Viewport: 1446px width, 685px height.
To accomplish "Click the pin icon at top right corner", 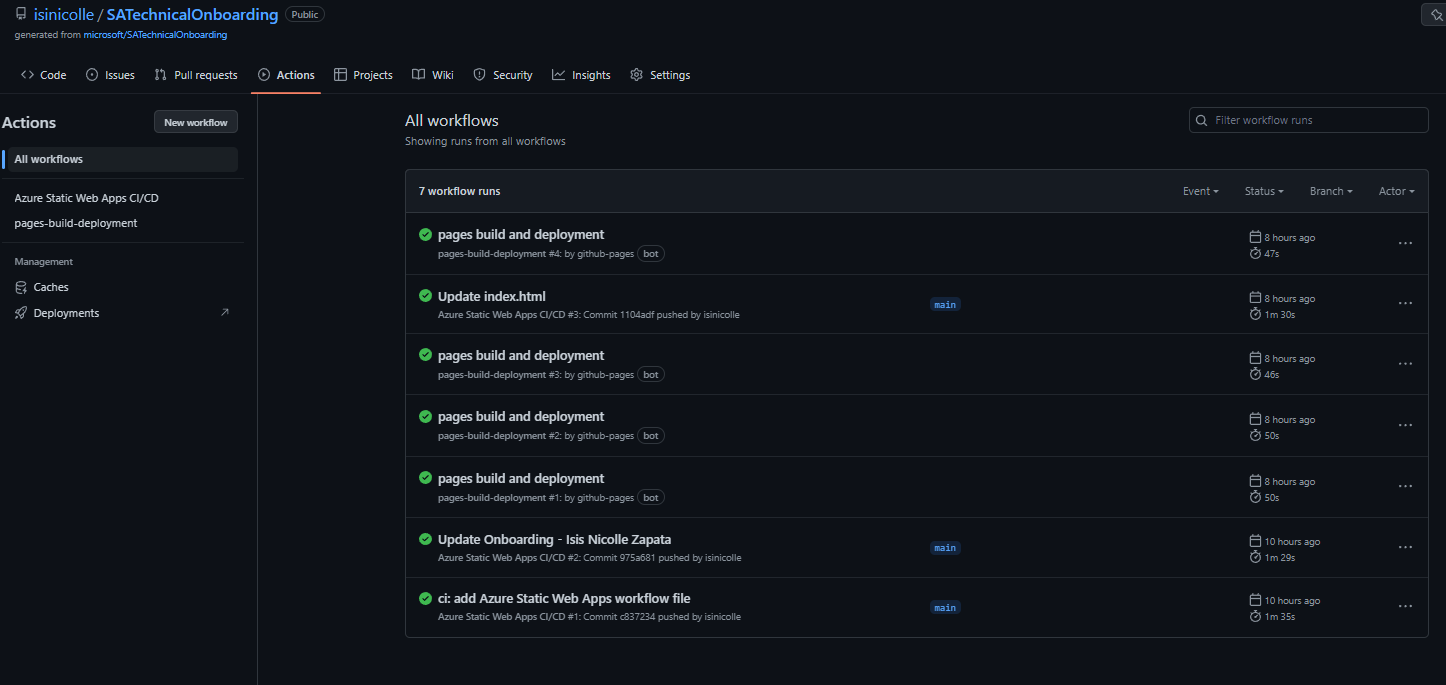I will (1436, 15).
